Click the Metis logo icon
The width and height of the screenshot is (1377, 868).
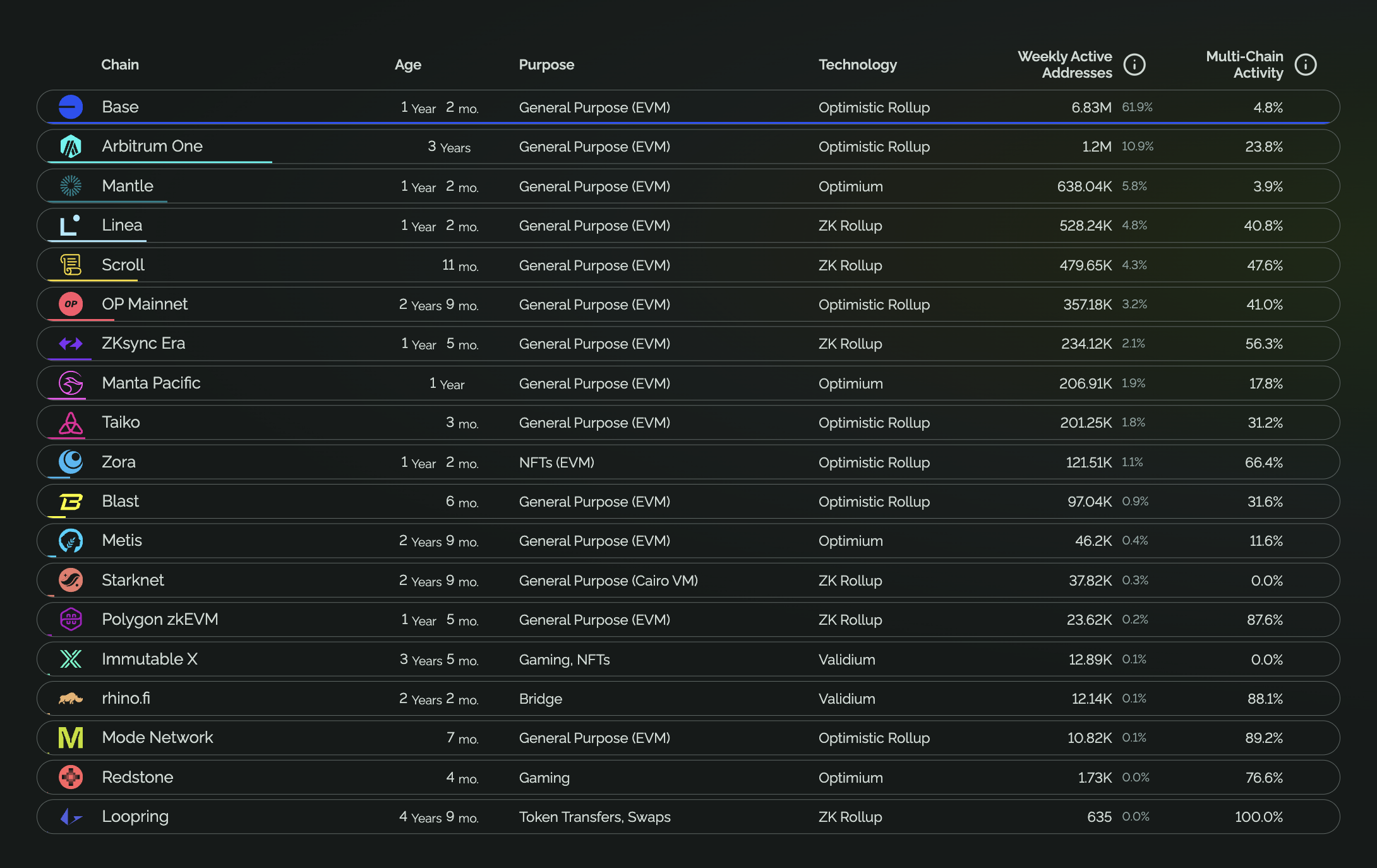click(x=71, y=541)
